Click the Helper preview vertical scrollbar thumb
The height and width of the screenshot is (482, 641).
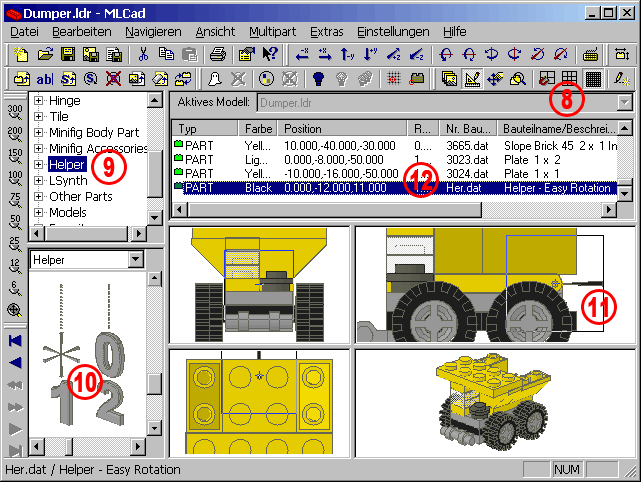tap(155, 383)
